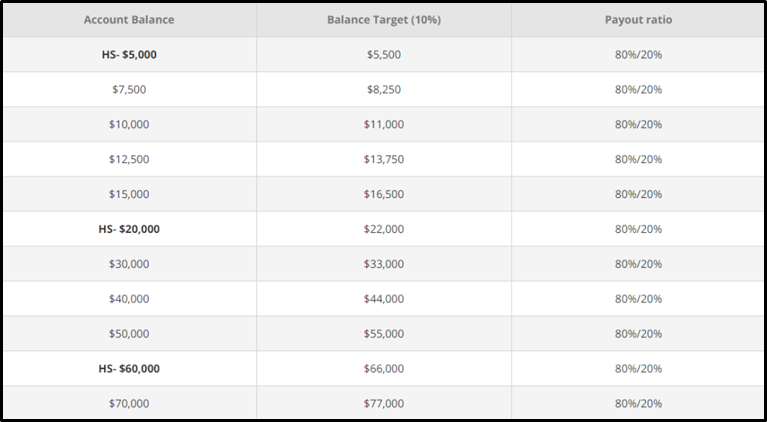Click the Account Balance column header
Image resolution: width=767 pixels, height=422 pixels.
click(129, 20)
